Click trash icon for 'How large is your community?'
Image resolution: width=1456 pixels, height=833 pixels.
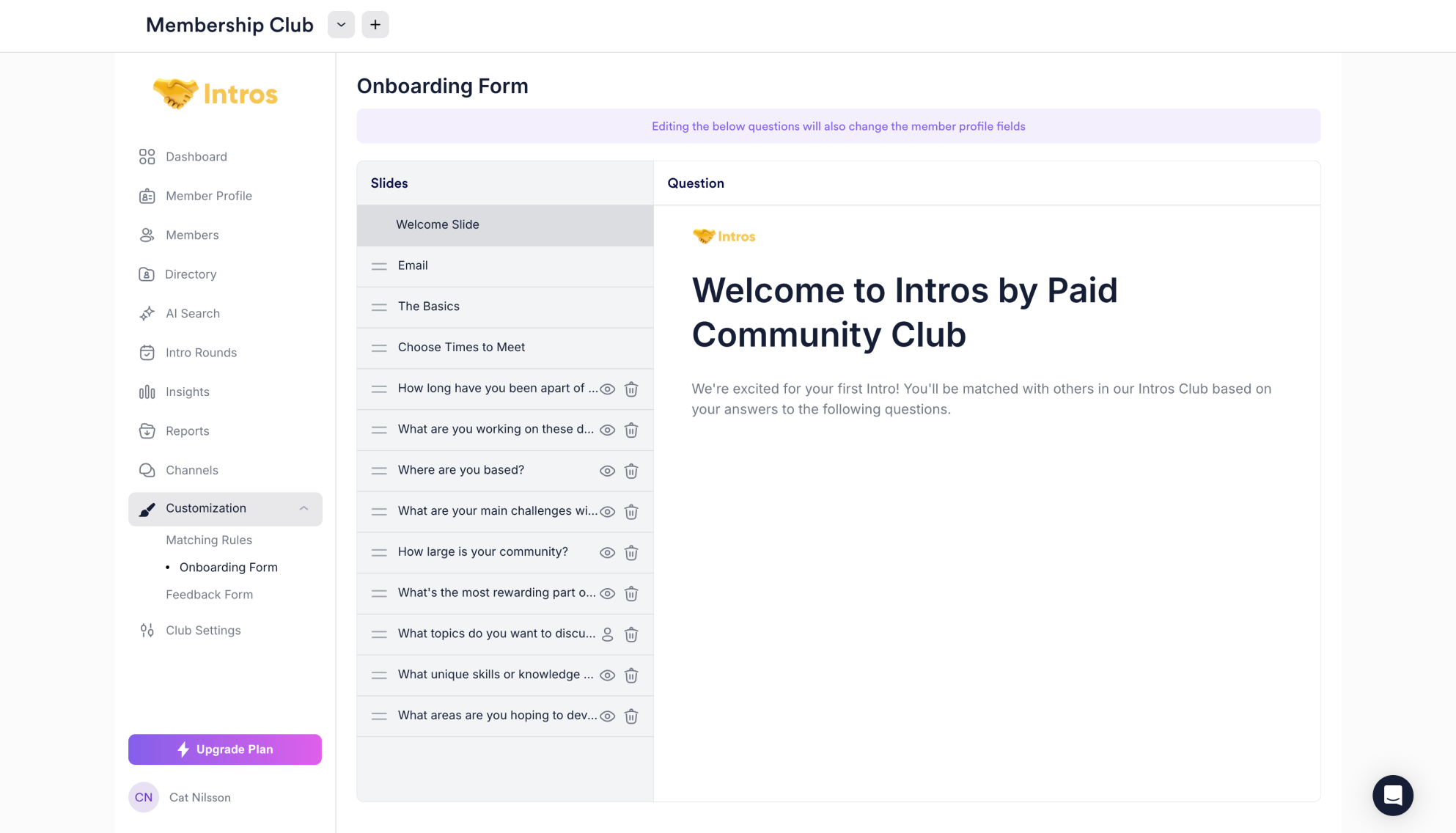631,553
